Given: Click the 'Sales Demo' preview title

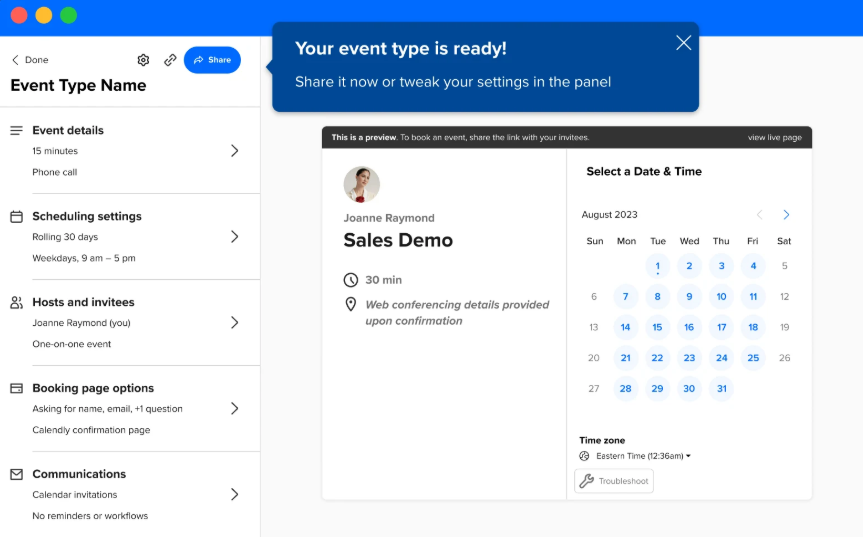Looking at the screenshot, I should (398, 240).
